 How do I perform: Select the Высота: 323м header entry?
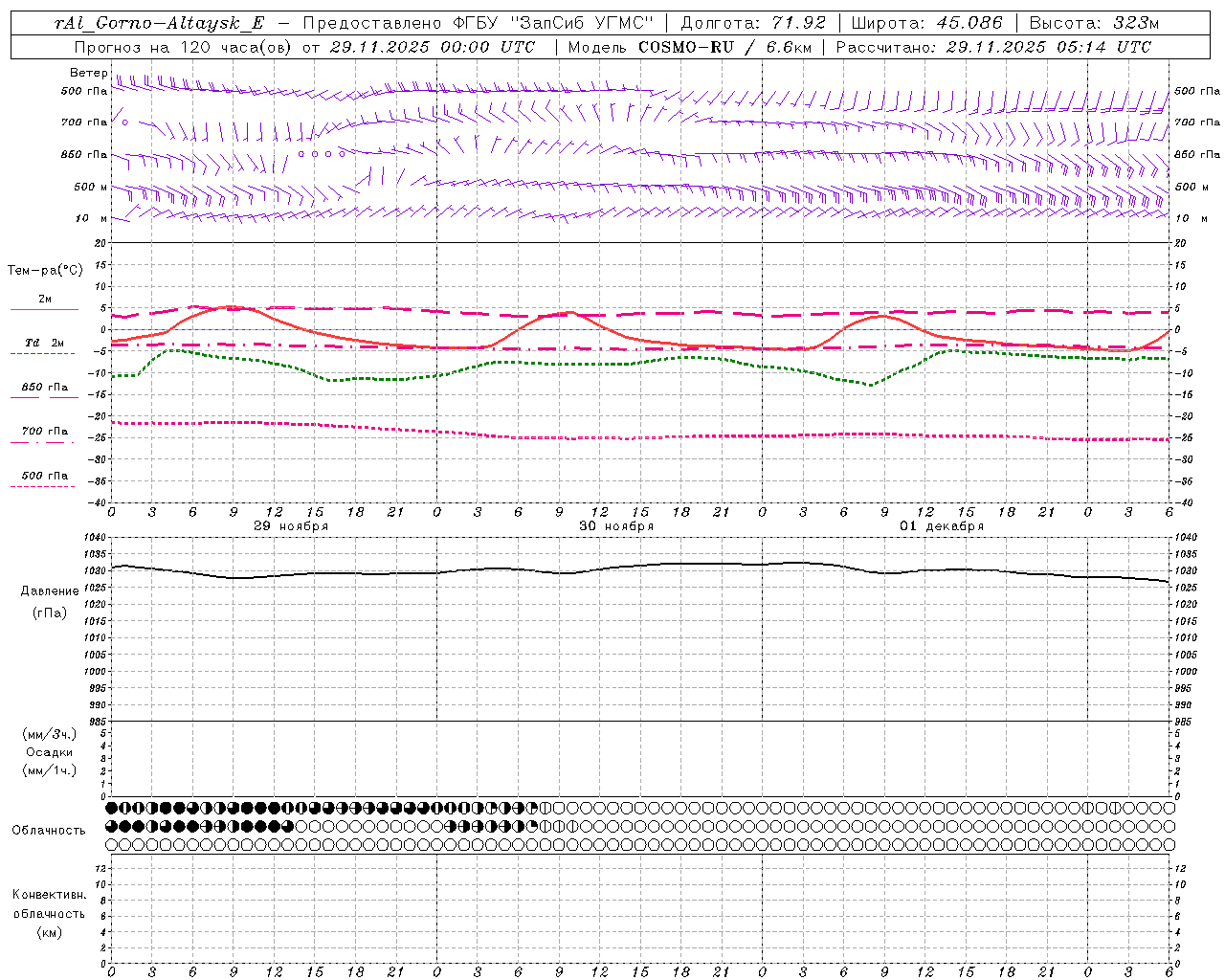[x=1095, y=24]
